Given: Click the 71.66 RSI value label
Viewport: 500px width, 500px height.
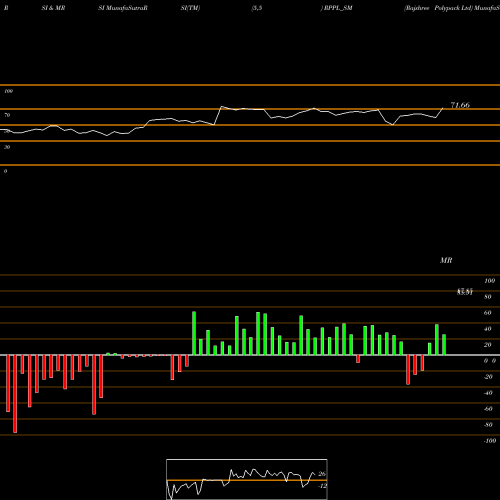Looking at the screenshot, I should [460, 105].
